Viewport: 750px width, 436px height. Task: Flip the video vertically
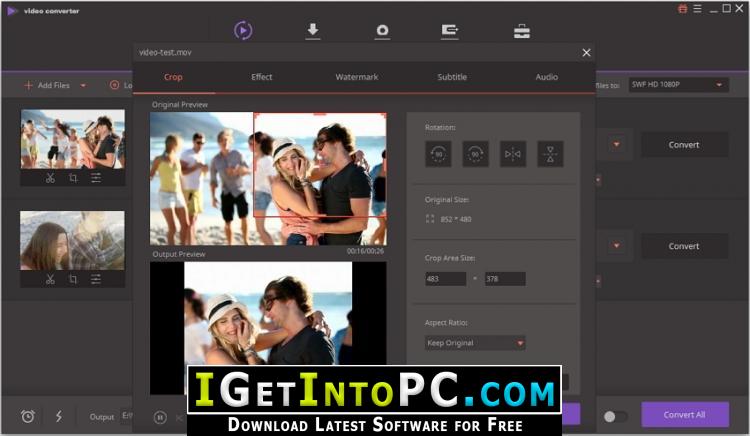[550, 154]
